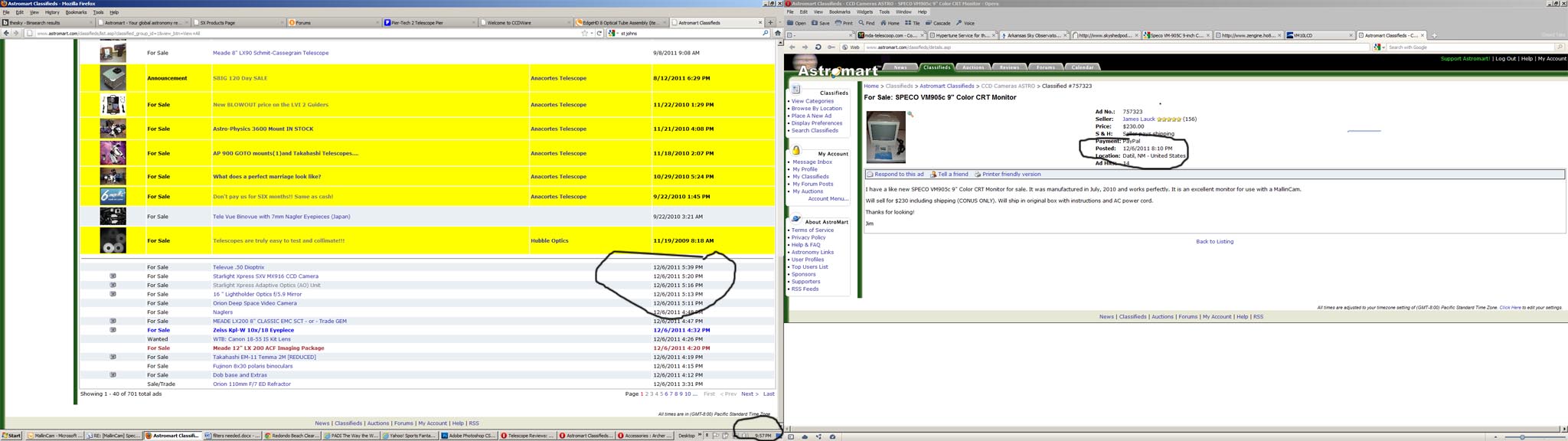The height and width of the screenshot is (441, 1568).
Task: Switch to Firefox 'SX Products Page' tab
Action: (237, 23)
